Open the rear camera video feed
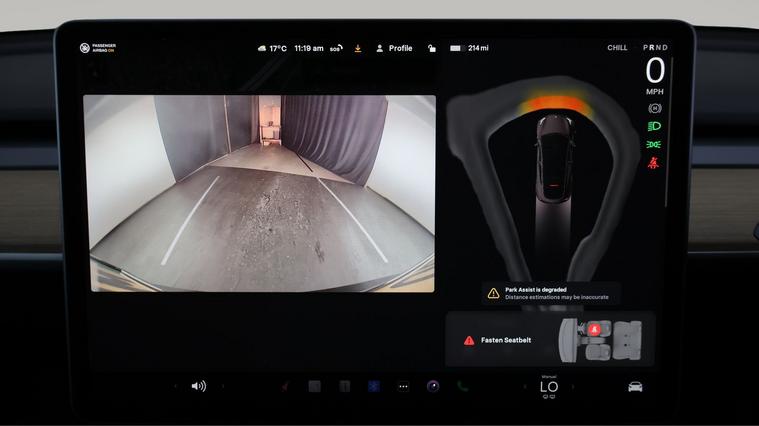 [259, 193]
